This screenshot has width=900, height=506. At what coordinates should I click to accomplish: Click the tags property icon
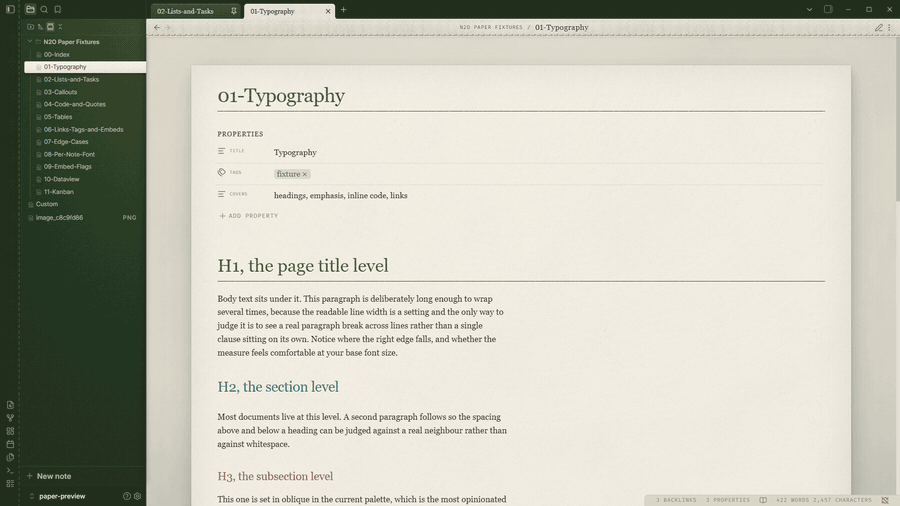click(222, 172)
